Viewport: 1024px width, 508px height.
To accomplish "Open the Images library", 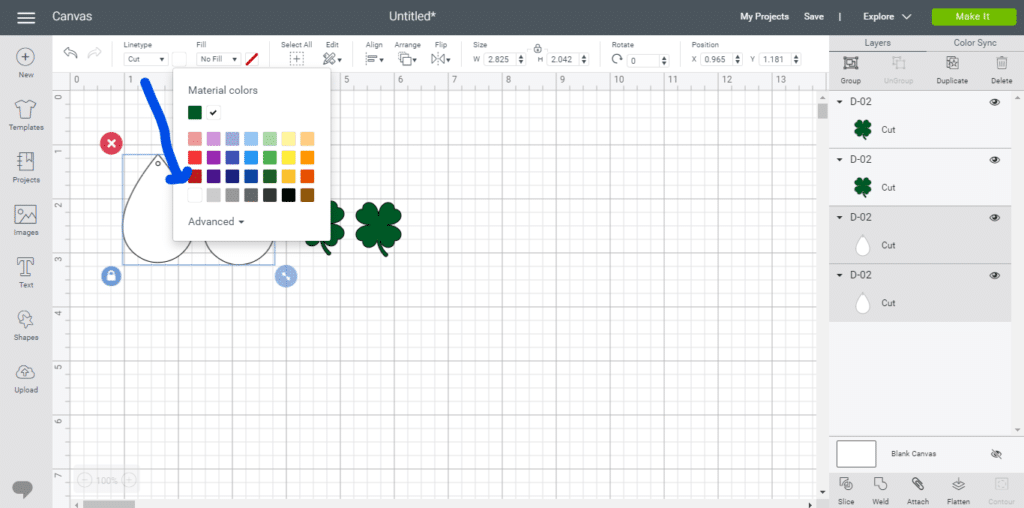I will tap(26, 220).
